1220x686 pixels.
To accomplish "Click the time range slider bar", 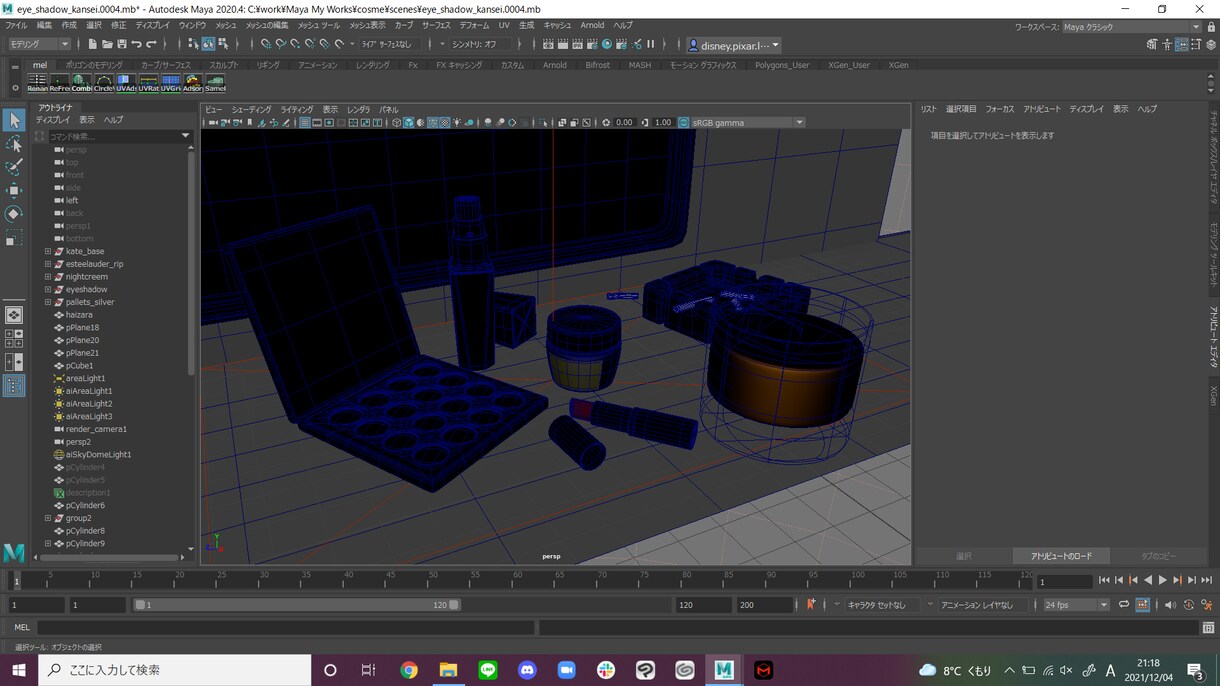I will pyautogui.click(x=297, y=605).
